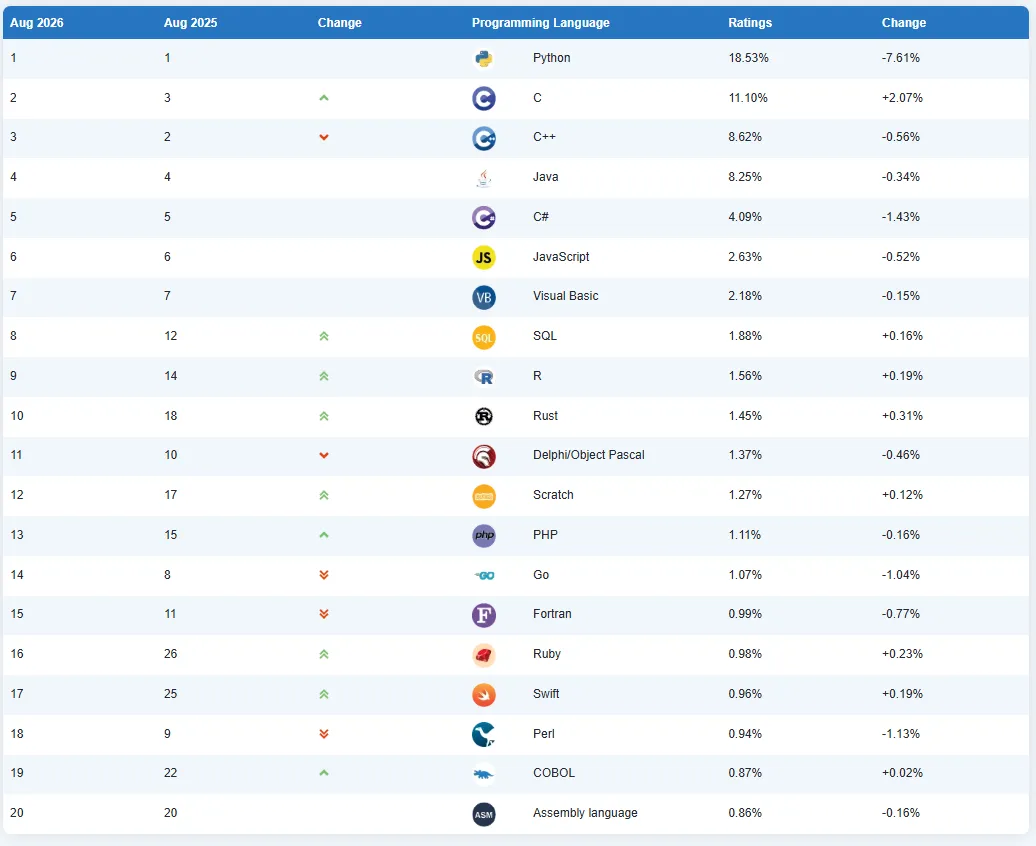This screenshot has width=1036, height=846.
Task: Click the red down arrow for C++
Action: [324, 137]
